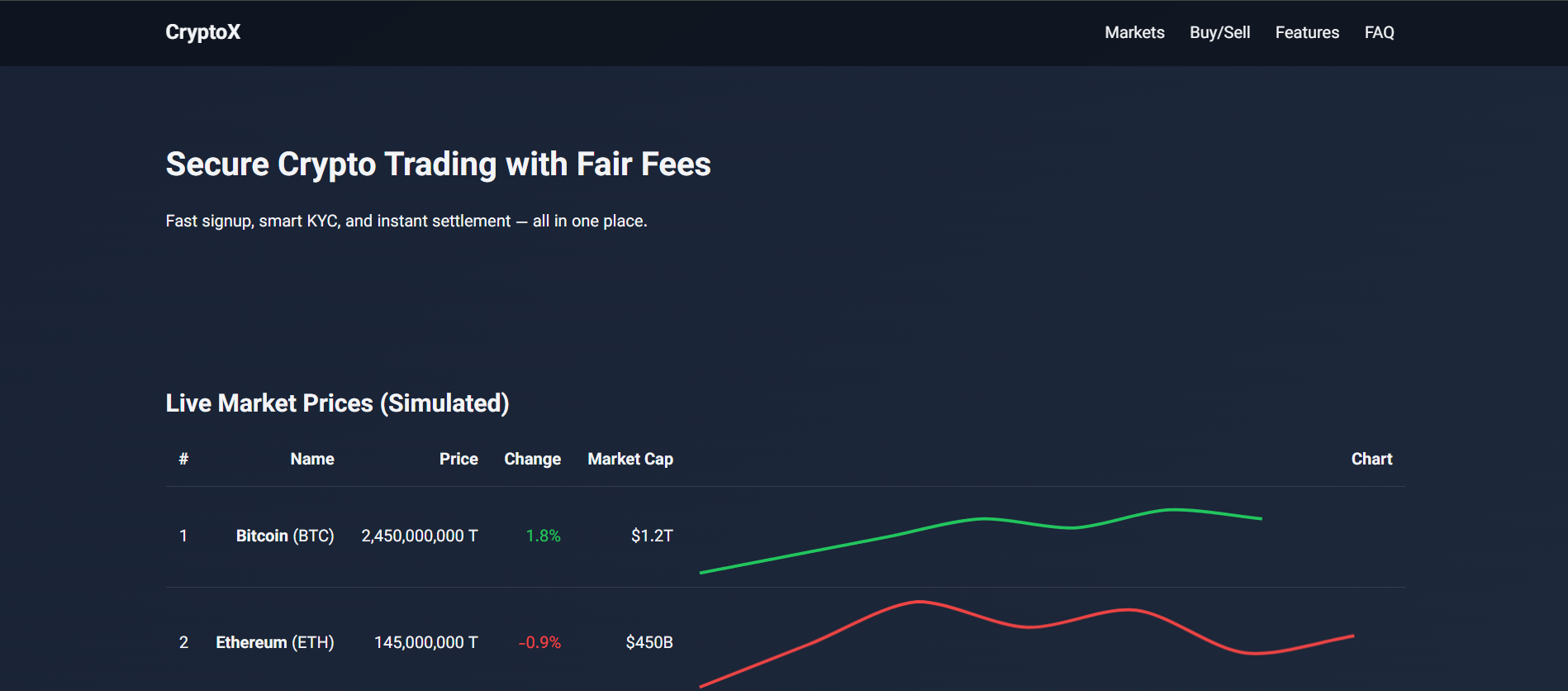Click the Live Market Prices heading

click(337, 403)
